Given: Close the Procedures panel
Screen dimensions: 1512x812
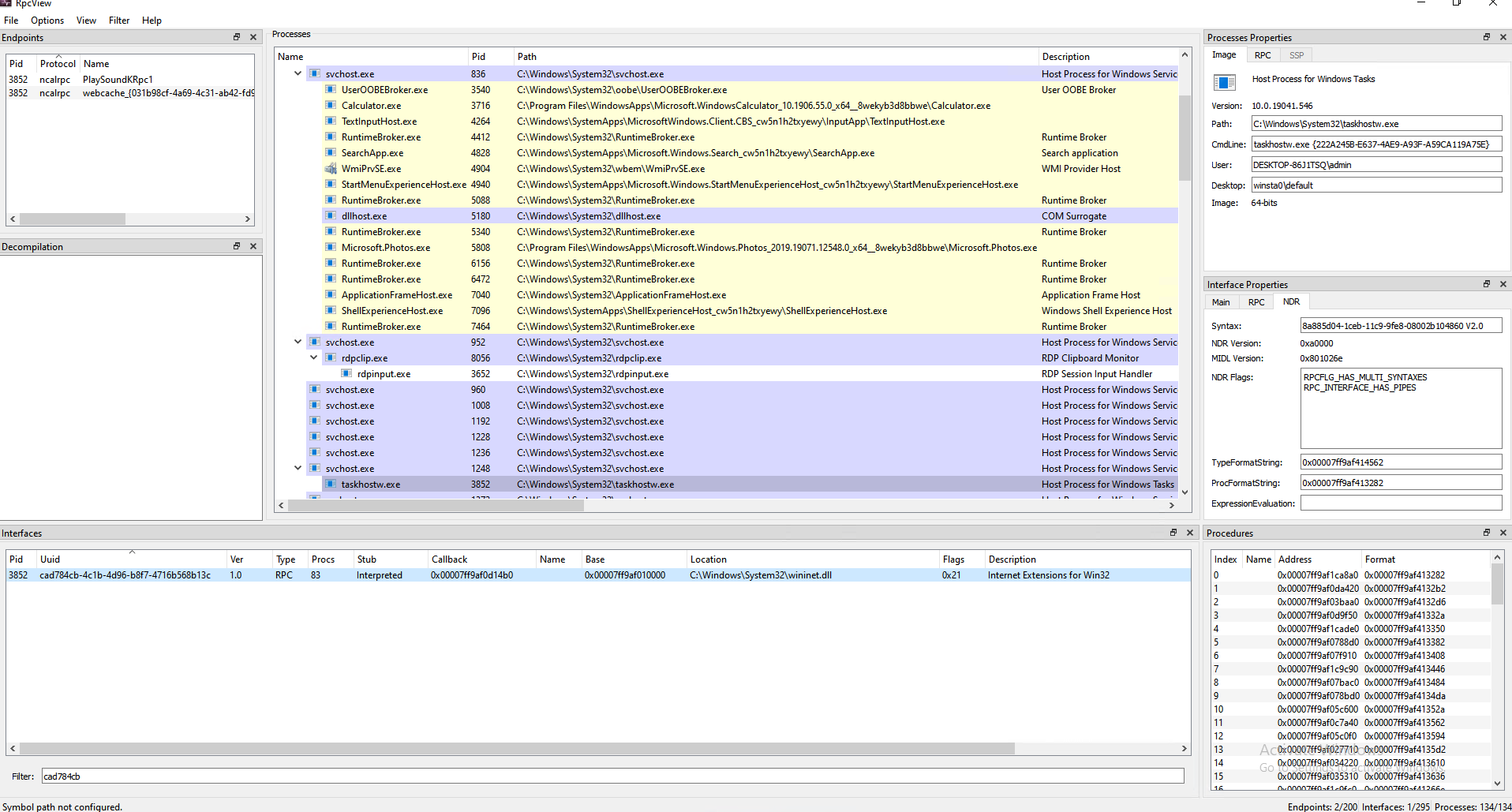Looking at the screenshot, I should pyautogui.click(x=1503, y=533).
